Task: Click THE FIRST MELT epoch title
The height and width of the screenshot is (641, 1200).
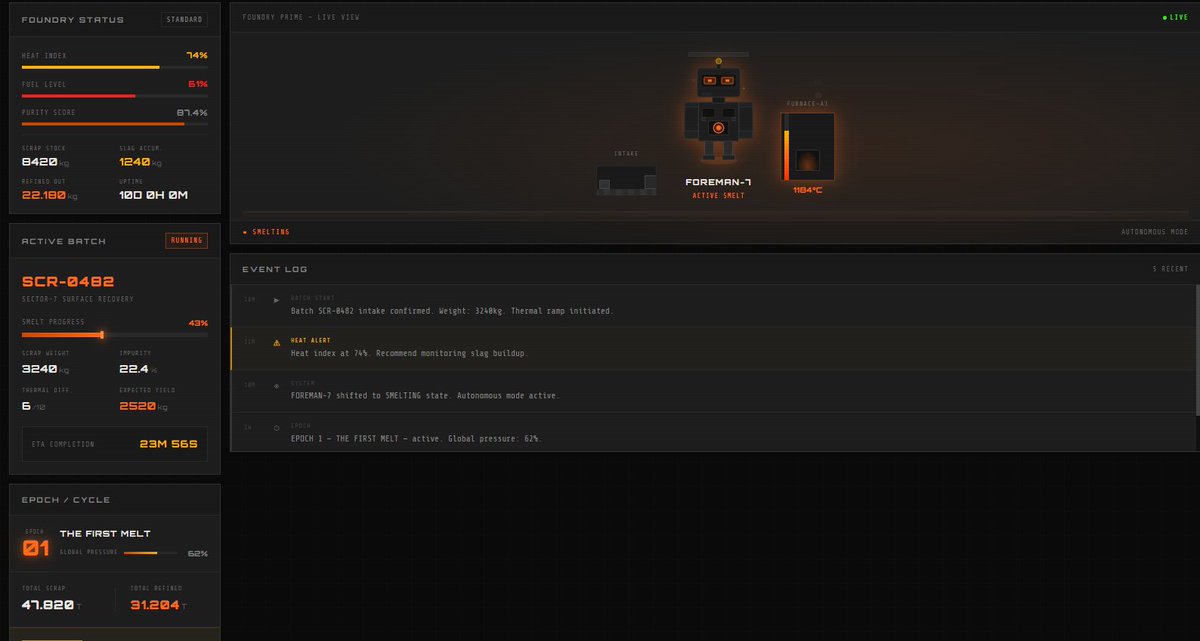Action: (x=105, y=534)
